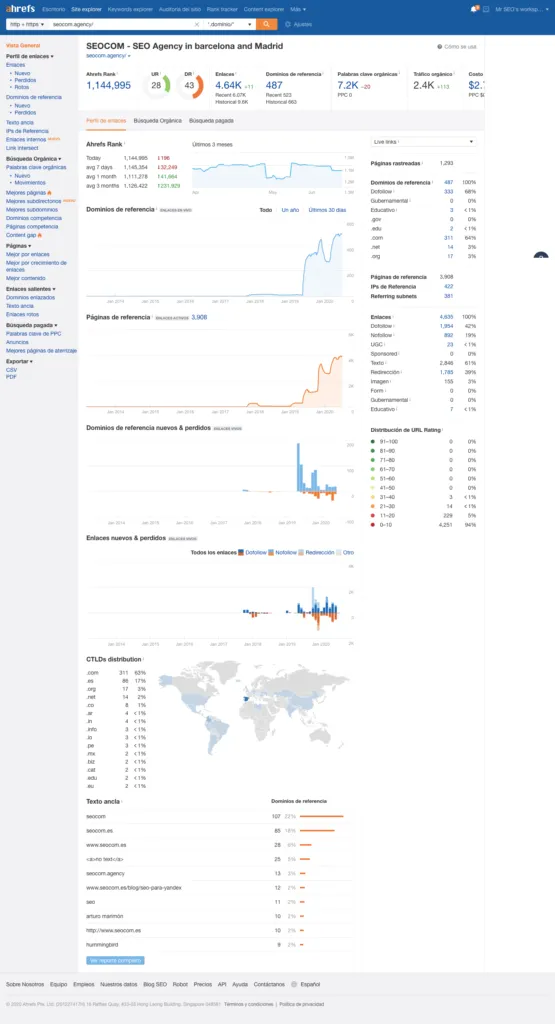The image size is (555, 1024).
Task: Open Política de privacidad in the footer
Action: [x=301, y=1004]
